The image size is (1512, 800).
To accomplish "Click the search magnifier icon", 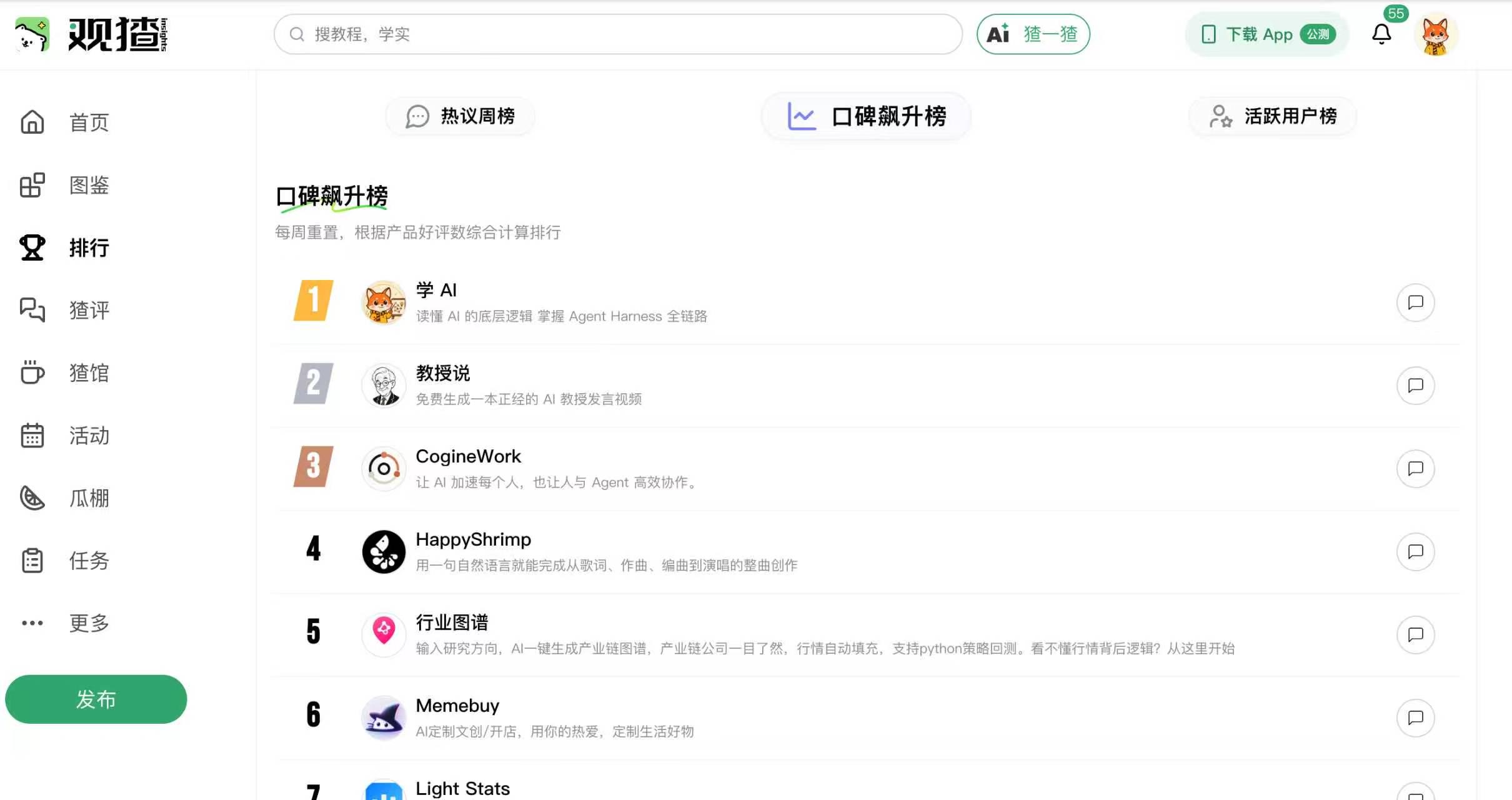I will [297, 34].
